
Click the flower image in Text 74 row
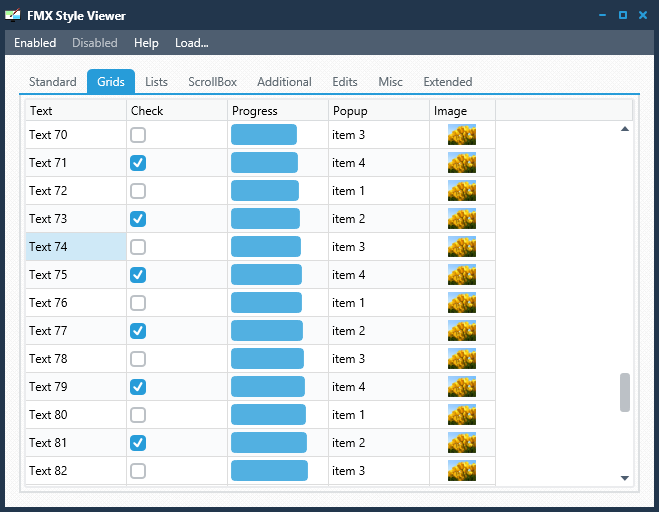click(x=462, y=246)
